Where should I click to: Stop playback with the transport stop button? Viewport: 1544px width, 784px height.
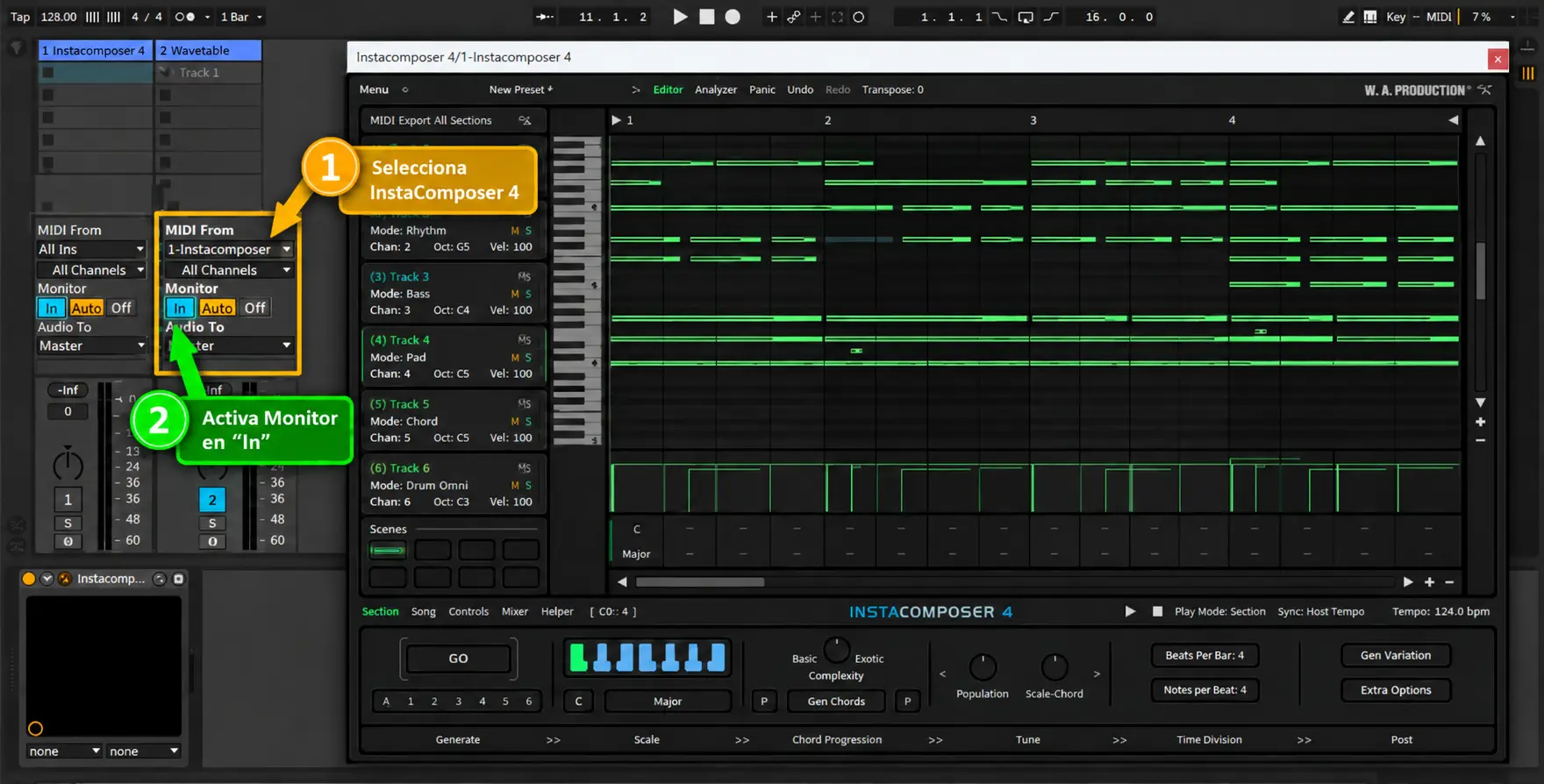click(706, 17)
